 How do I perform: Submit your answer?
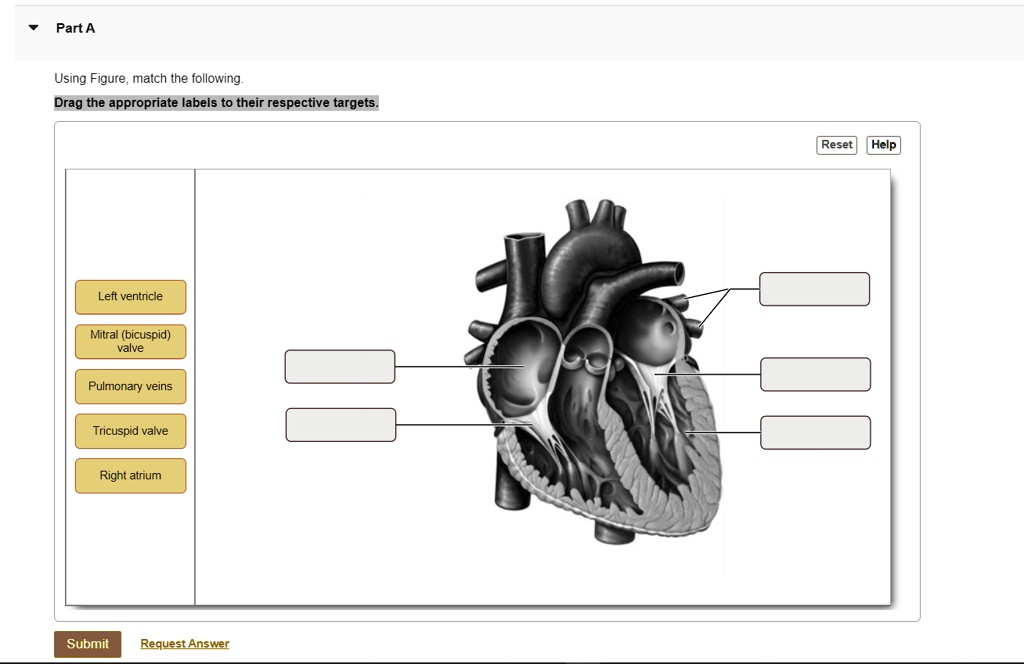87,643
